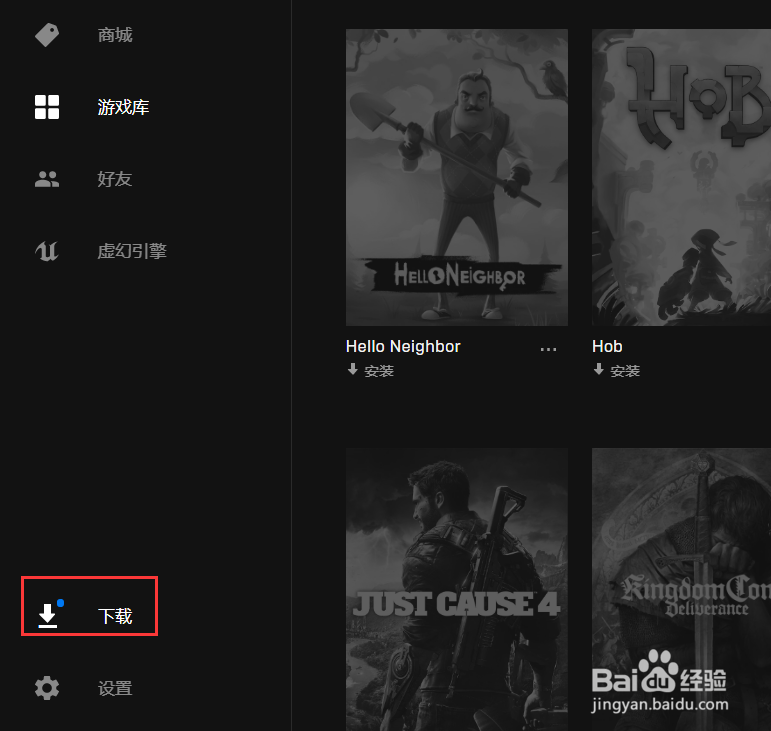Open Kingdom Come Deliverance cover

click(x=682, y=589)
